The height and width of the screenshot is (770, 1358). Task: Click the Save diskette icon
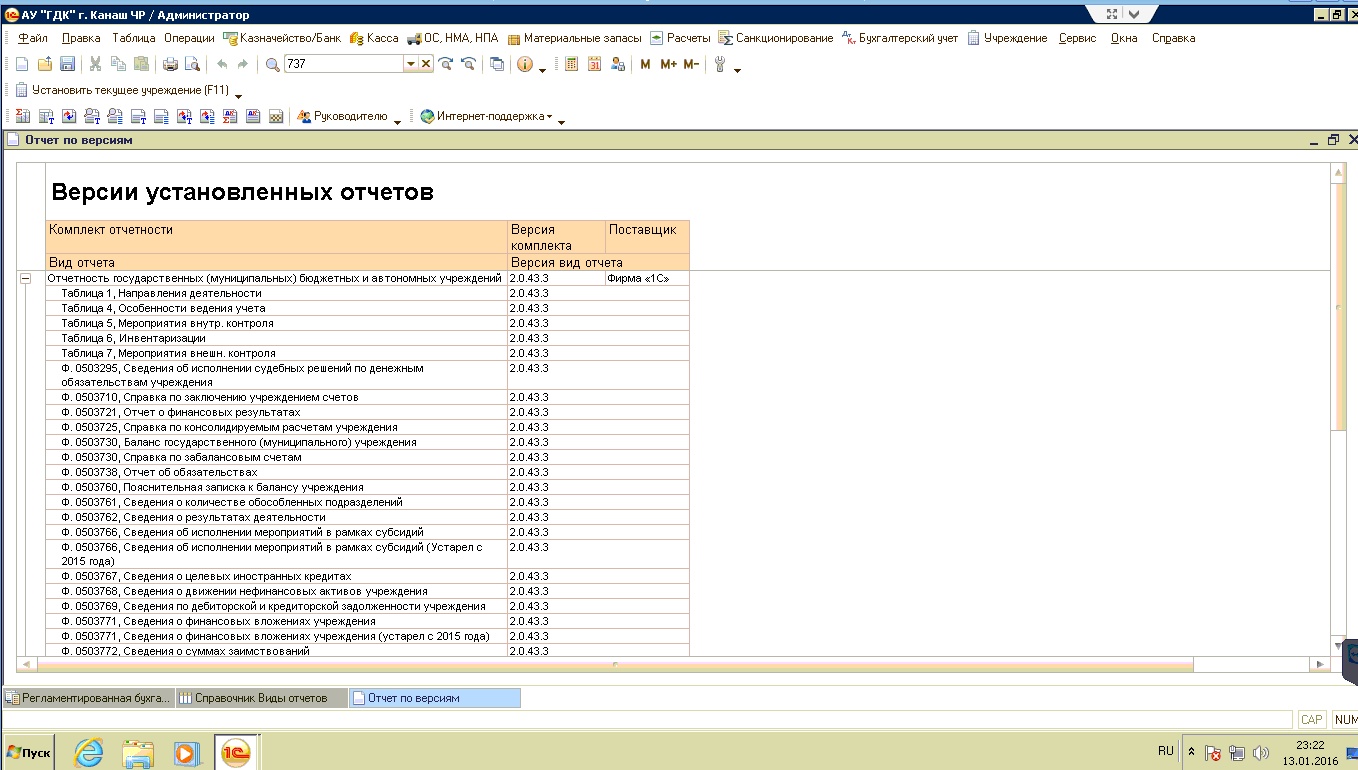tap(67, 64)
